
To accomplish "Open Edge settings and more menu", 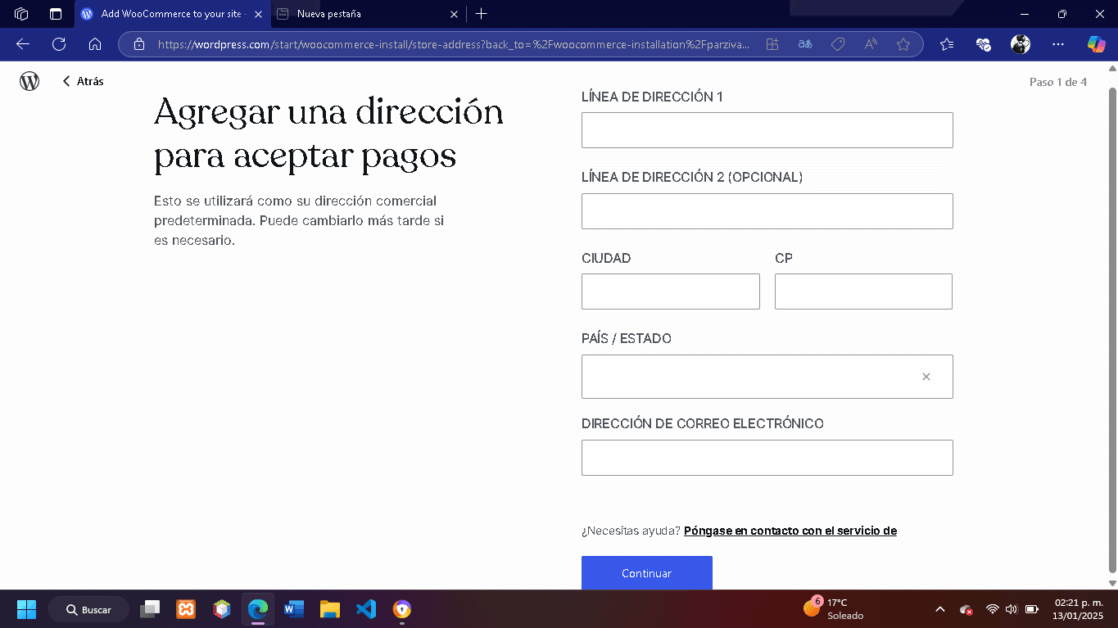I will click(1058, 44).
